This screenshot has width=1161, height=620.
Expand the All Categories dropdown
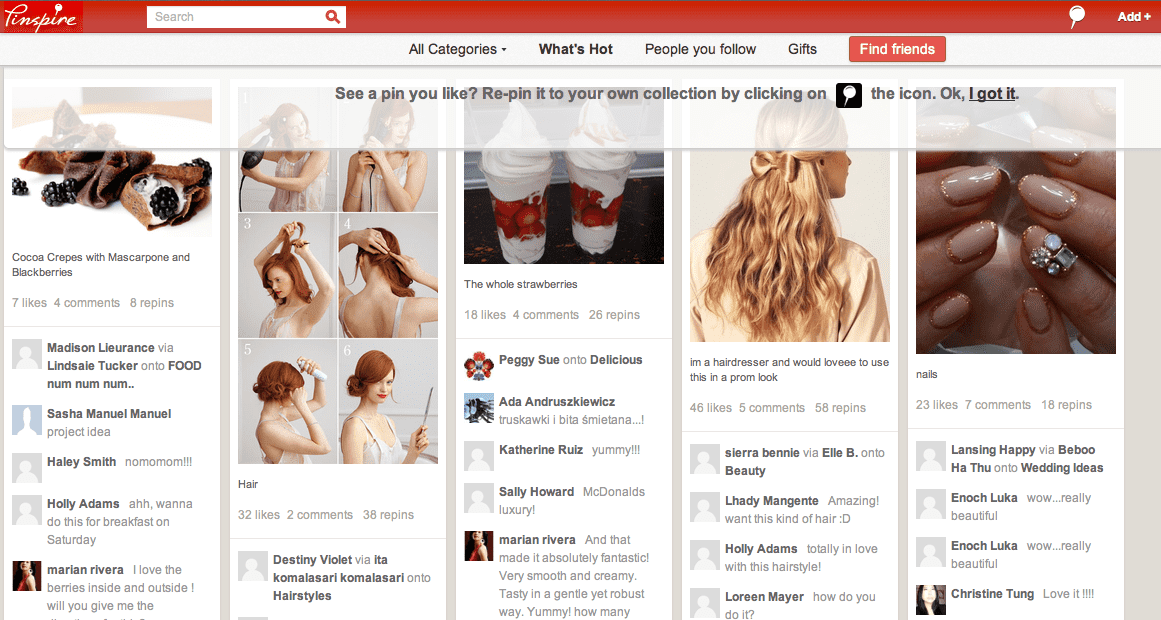click(x=458, y=49)
